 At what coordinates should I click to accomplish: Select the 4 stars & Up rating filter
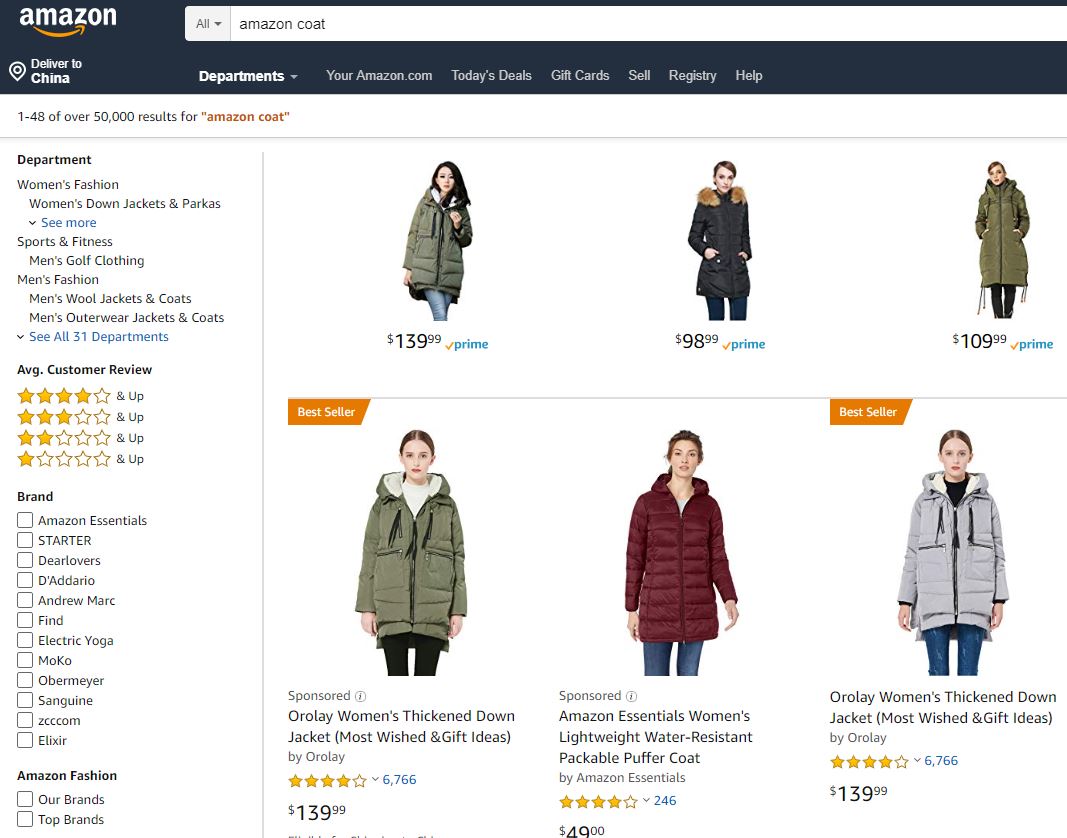(64, 396)
